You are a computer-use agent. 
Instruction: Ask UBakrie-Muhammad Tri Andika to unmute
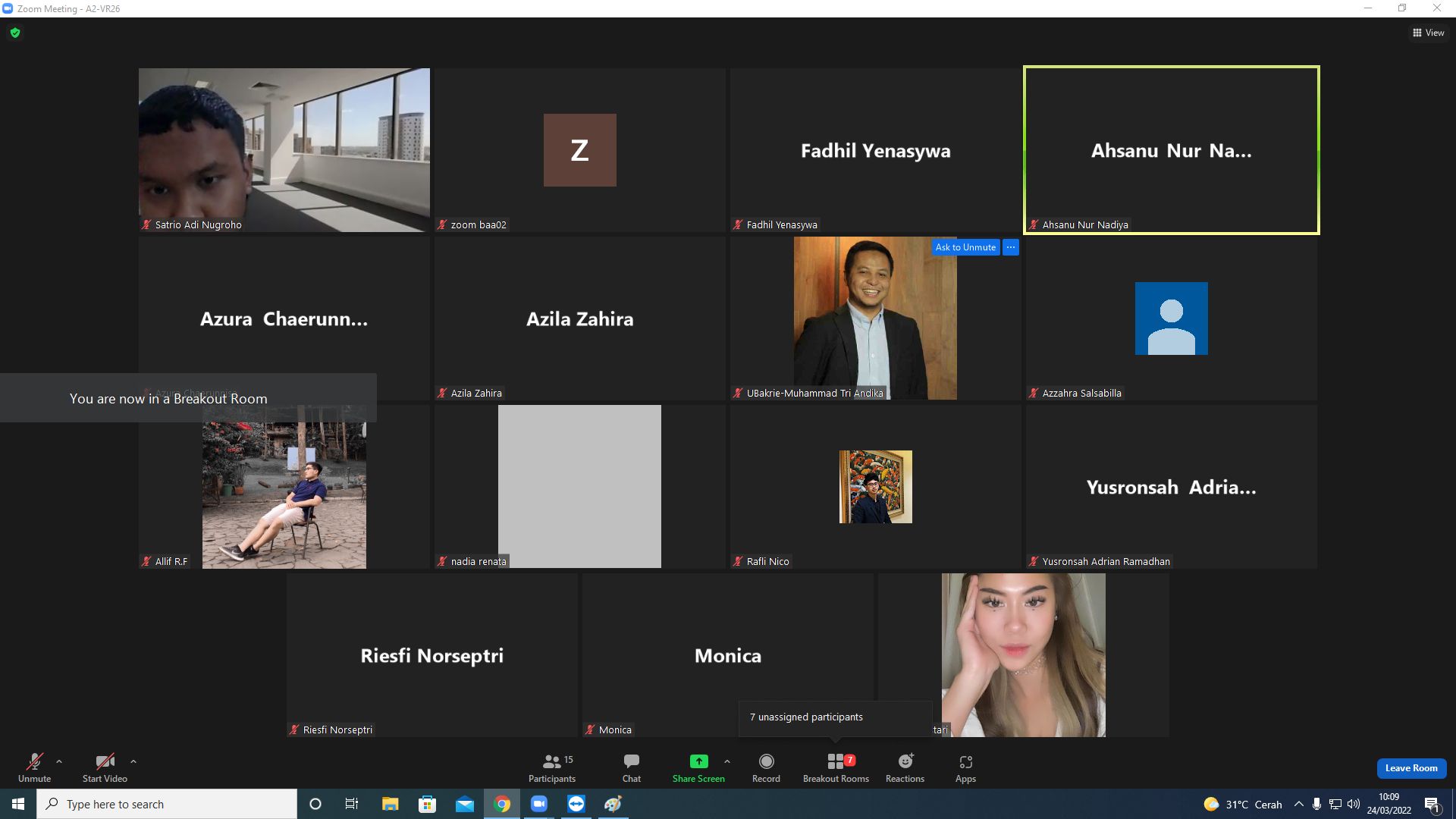coord(965,247)
